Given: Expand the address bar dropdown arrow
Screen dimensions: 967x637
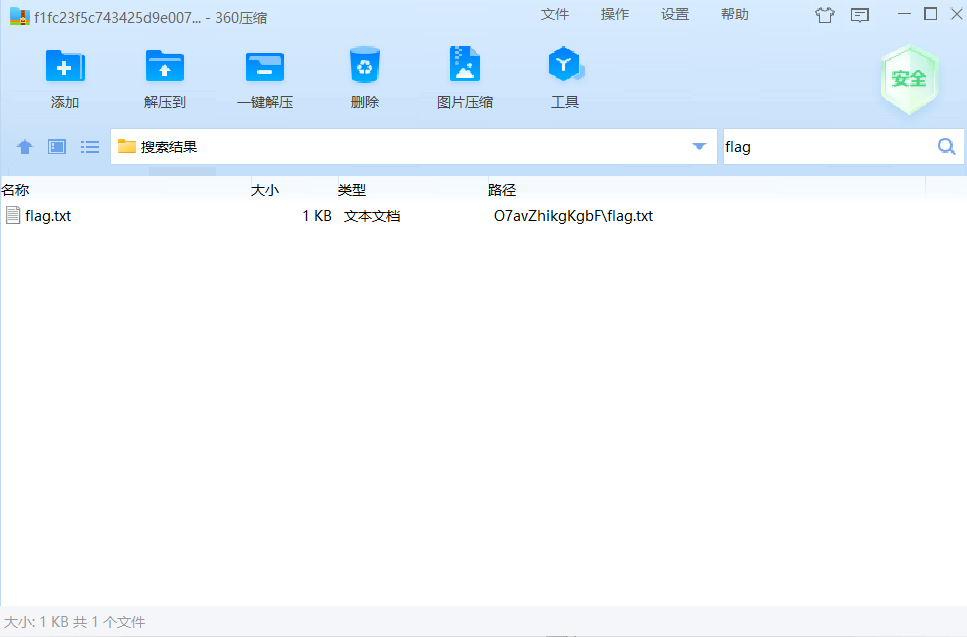Looking at the screenshot, I should click(x=699, y=147).
